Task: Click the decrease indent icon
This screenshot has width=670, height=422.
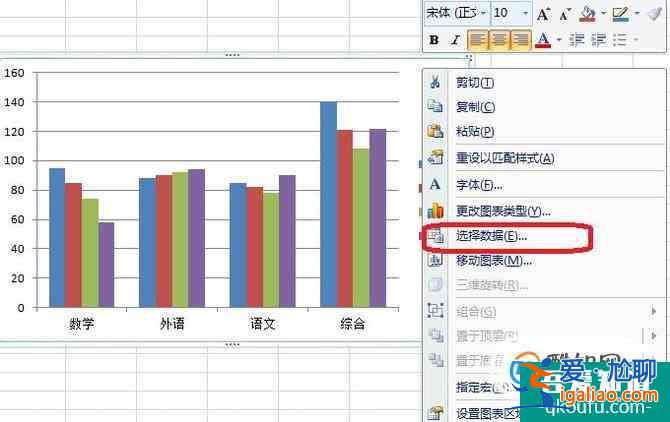Action: [576, 40]
